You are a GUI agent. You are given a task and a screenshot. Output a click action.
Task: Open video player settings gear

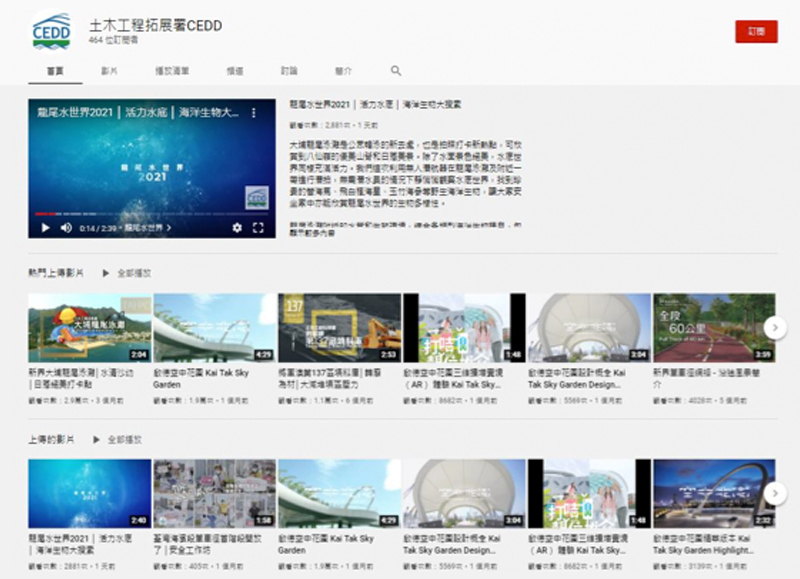click(237, 228)
